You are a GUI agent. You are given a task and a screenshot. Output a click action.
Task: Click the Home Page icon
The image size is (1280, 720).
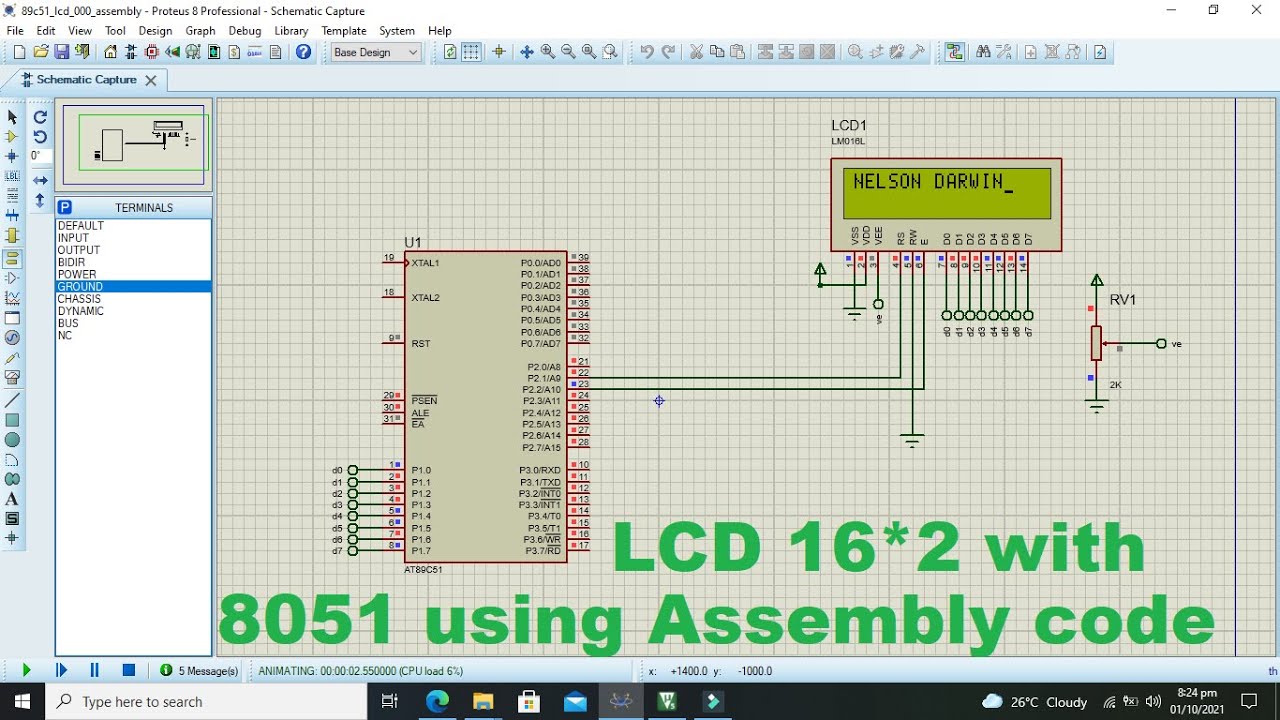111,52
